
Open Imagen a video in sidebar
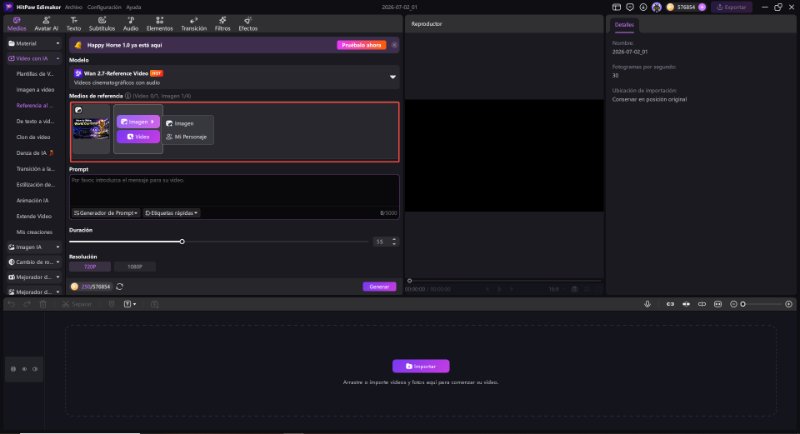(x=35, y=90)
